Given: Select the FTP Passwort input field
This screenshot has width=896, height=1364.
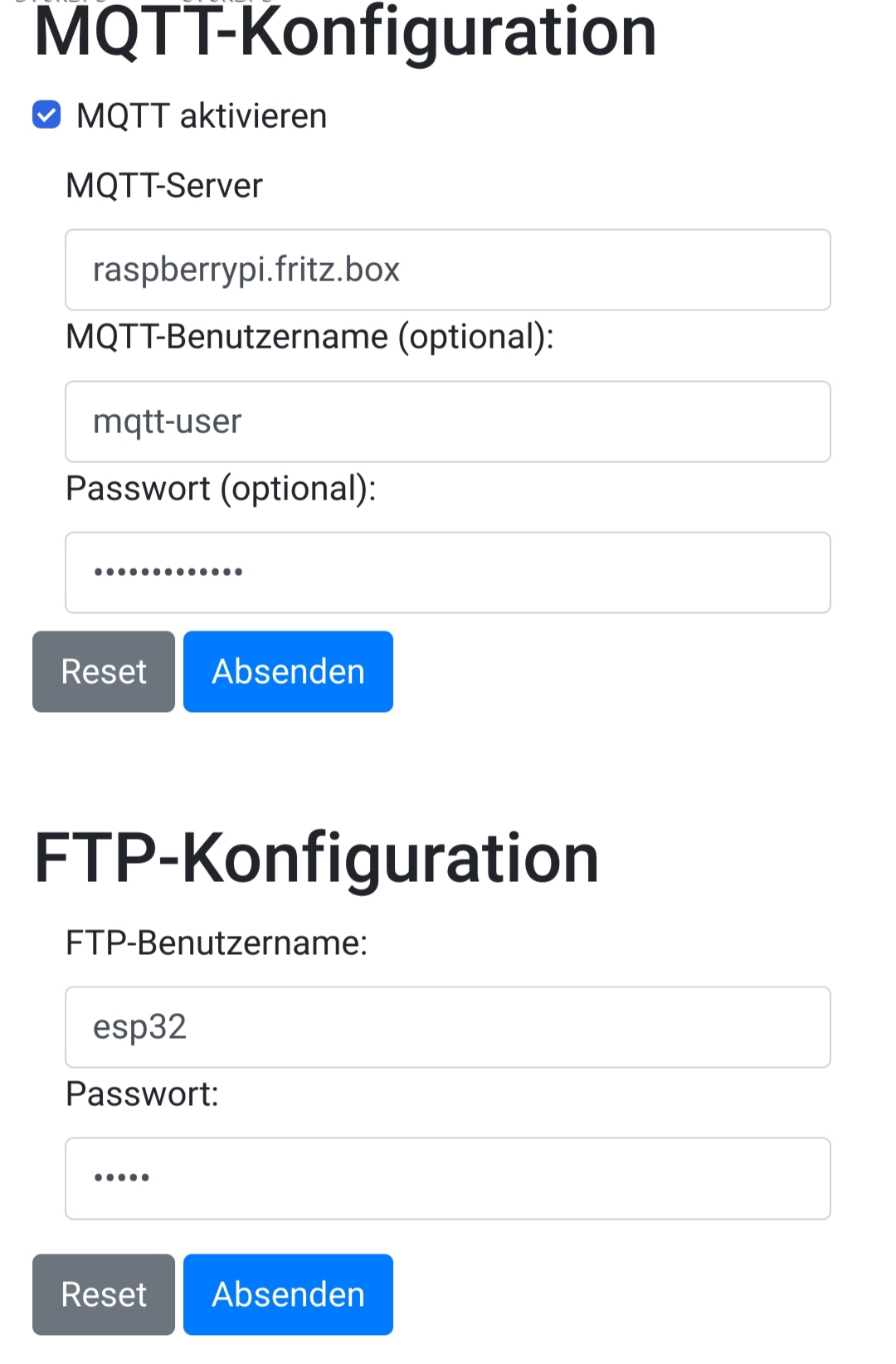Looking at the screenshot, I should click(448, 1178).
